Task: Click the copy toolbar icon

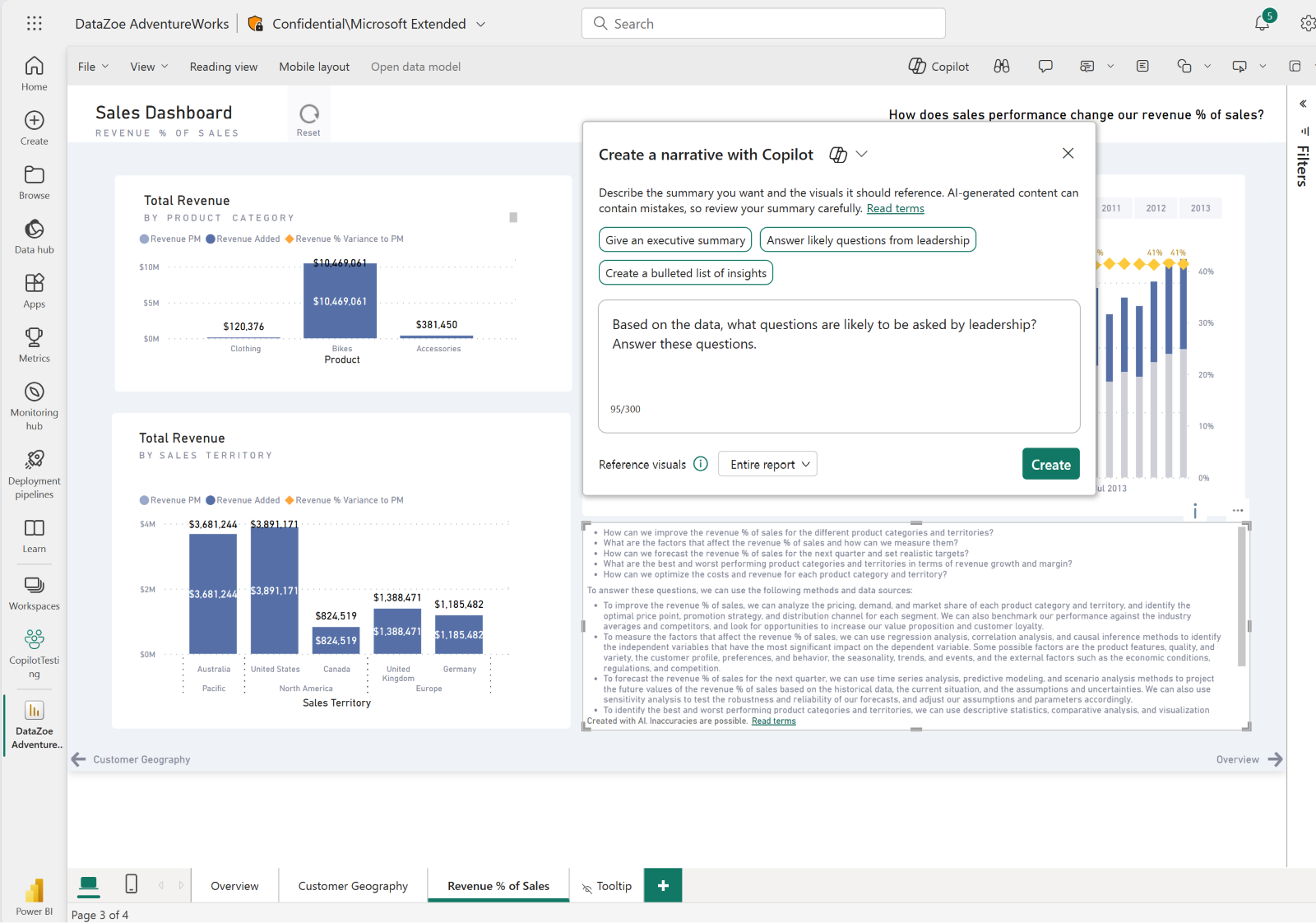Action: [x=1184, y=67]
